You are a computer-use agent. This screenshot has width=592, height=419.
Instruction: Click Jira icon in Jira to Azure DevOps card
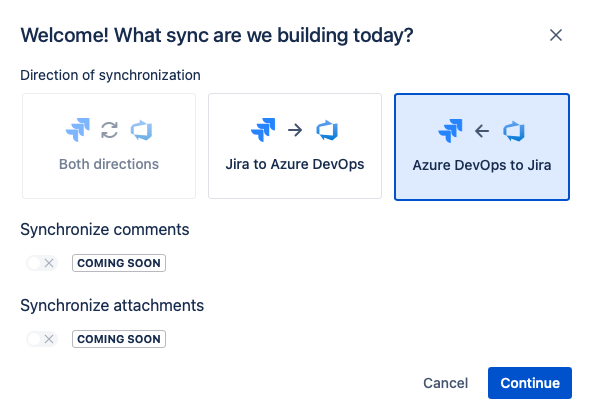(x=263, y=130)
